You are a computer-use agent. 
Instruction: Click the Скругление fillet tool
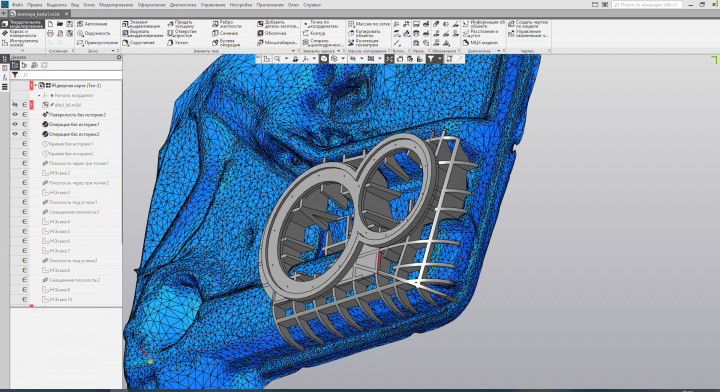[x=138, y=43]
